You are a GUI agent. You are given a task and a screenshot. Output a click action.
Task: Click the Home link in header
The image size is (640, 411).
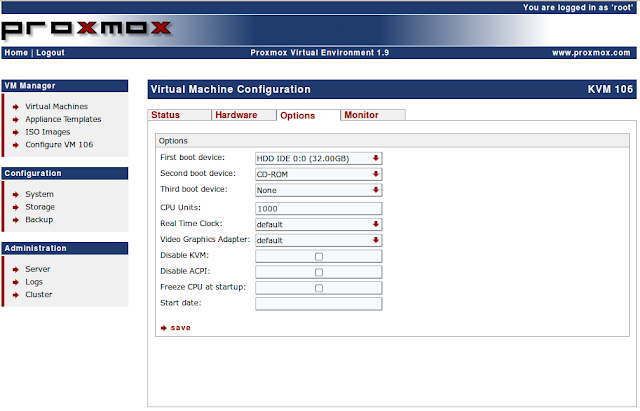pos(16,53)
